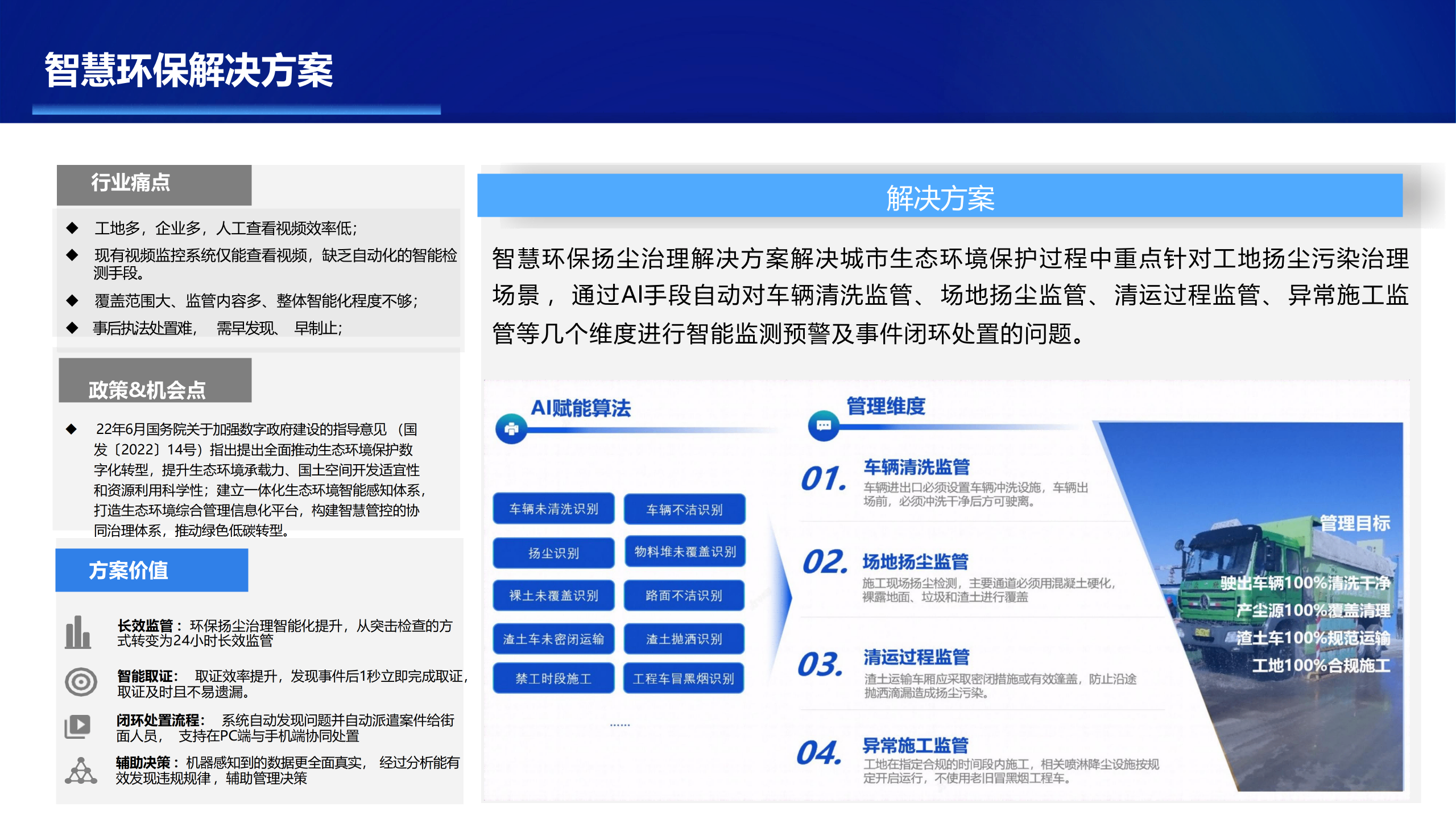
Task: Select the 禁工时段施工 button
Action: (553, 679)
